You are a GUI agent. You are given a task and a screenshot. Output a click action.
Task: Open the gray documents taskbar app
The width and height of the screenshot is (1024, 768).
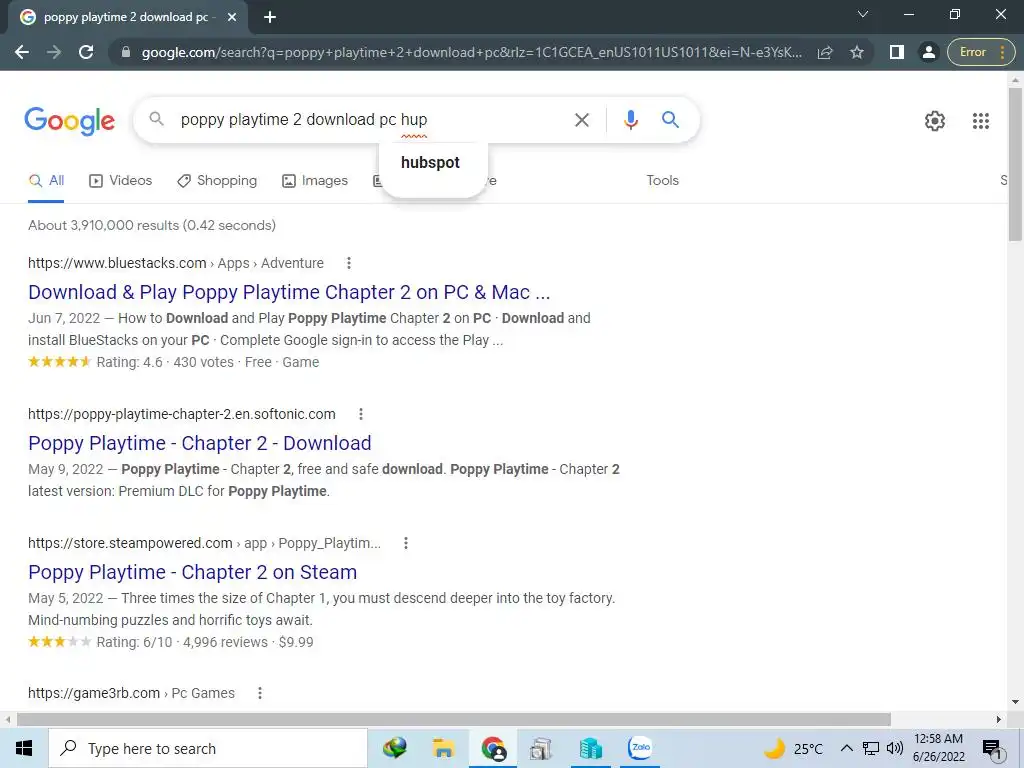pyautogui.click(x=541, y=748)
